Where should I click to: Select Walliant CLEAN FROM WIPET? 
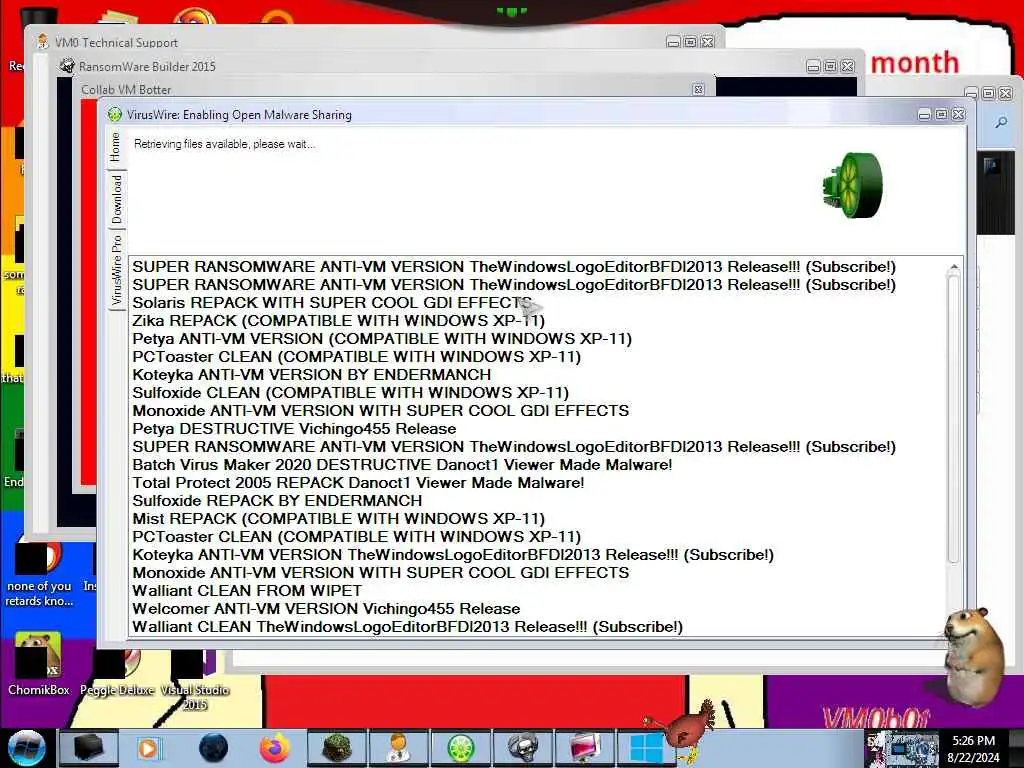pos(247,590)
